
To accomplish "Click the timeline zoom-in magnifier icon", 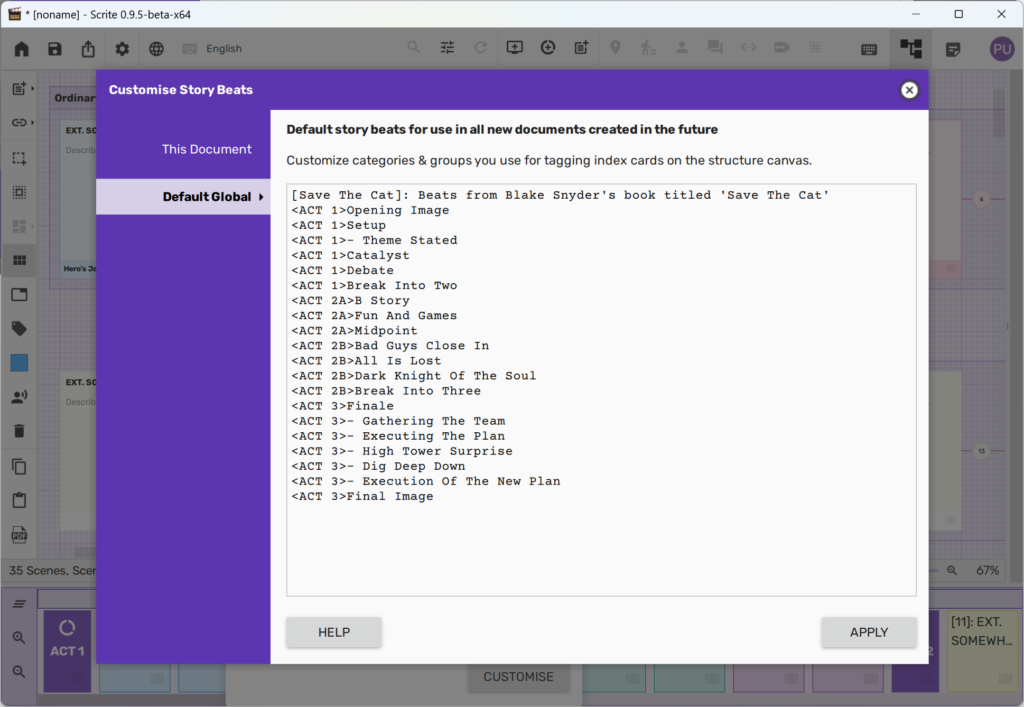I will (x=19, y=638).
